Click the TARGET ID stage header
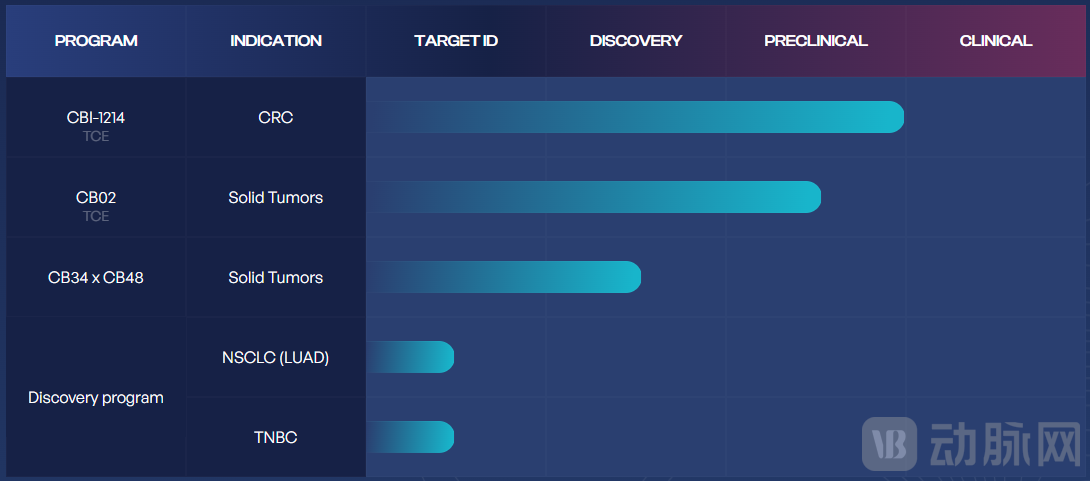1090x481 pixels. 456,41
